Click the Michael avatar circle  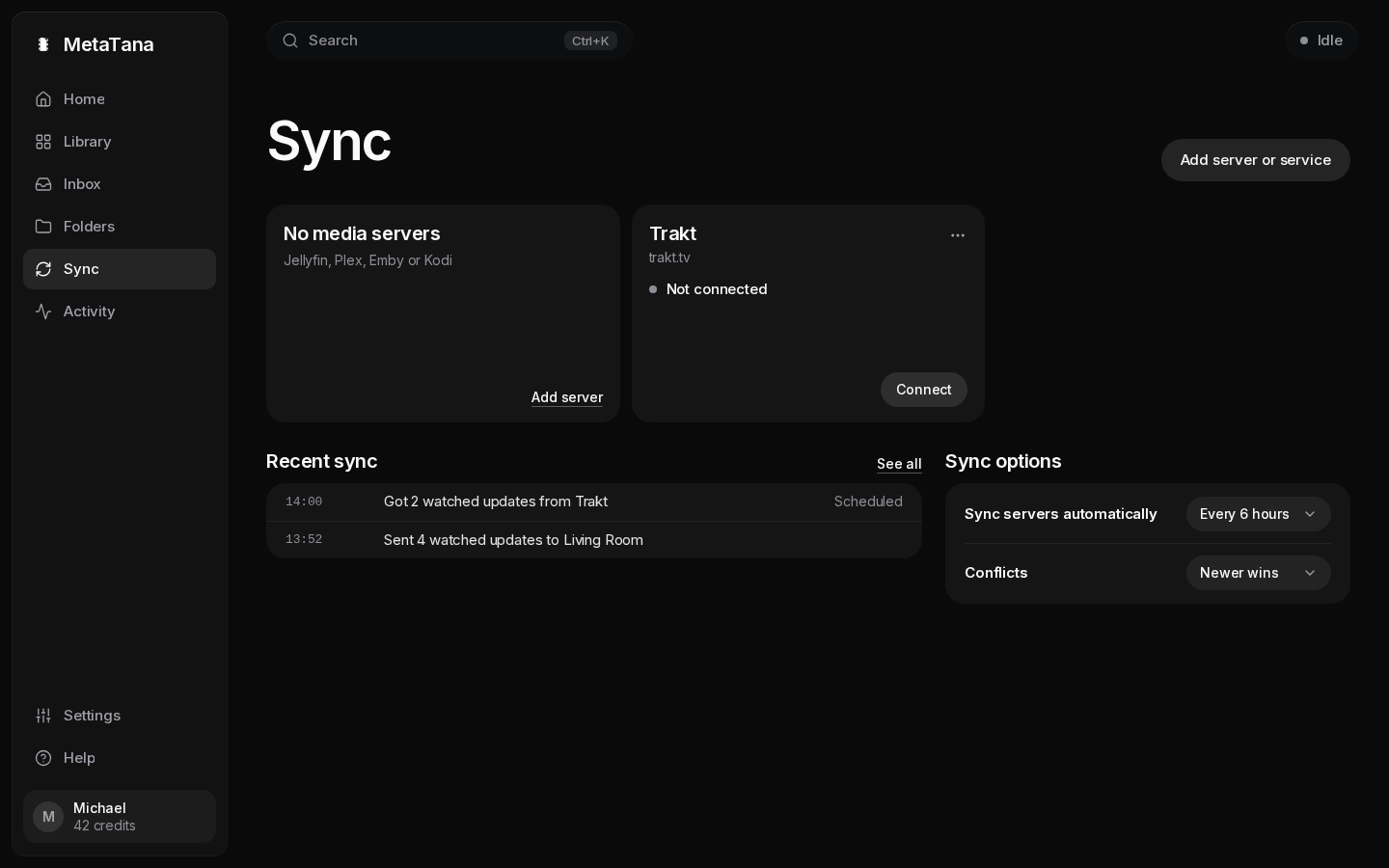(x=48, y=817)
